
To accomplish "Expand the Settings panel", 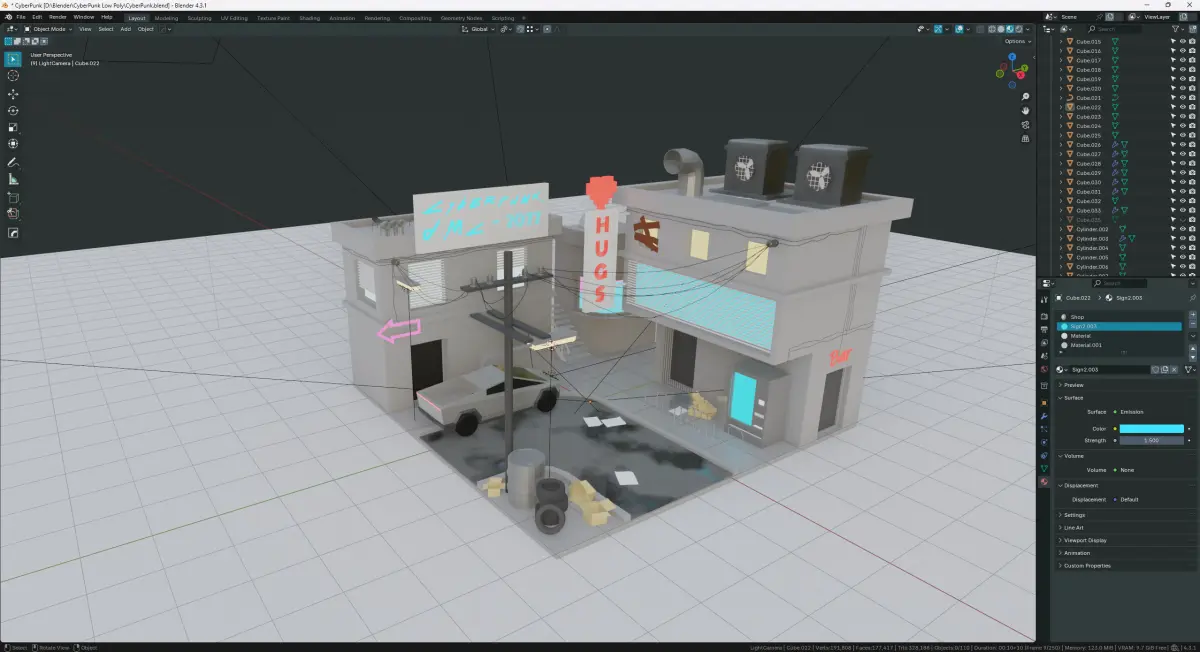I will tap(1074, 515).
